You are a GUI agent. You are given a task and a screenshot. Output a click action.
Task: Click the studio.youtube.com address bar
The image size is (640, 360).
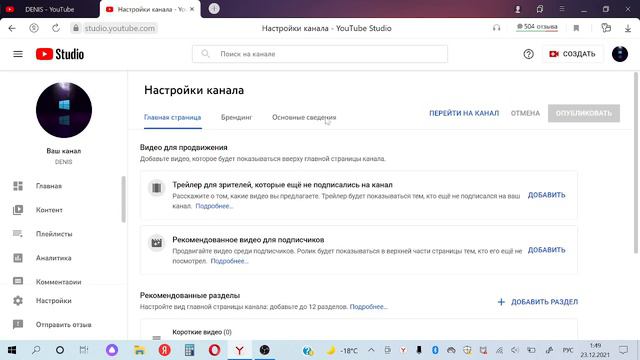click(x=120, y=28)
